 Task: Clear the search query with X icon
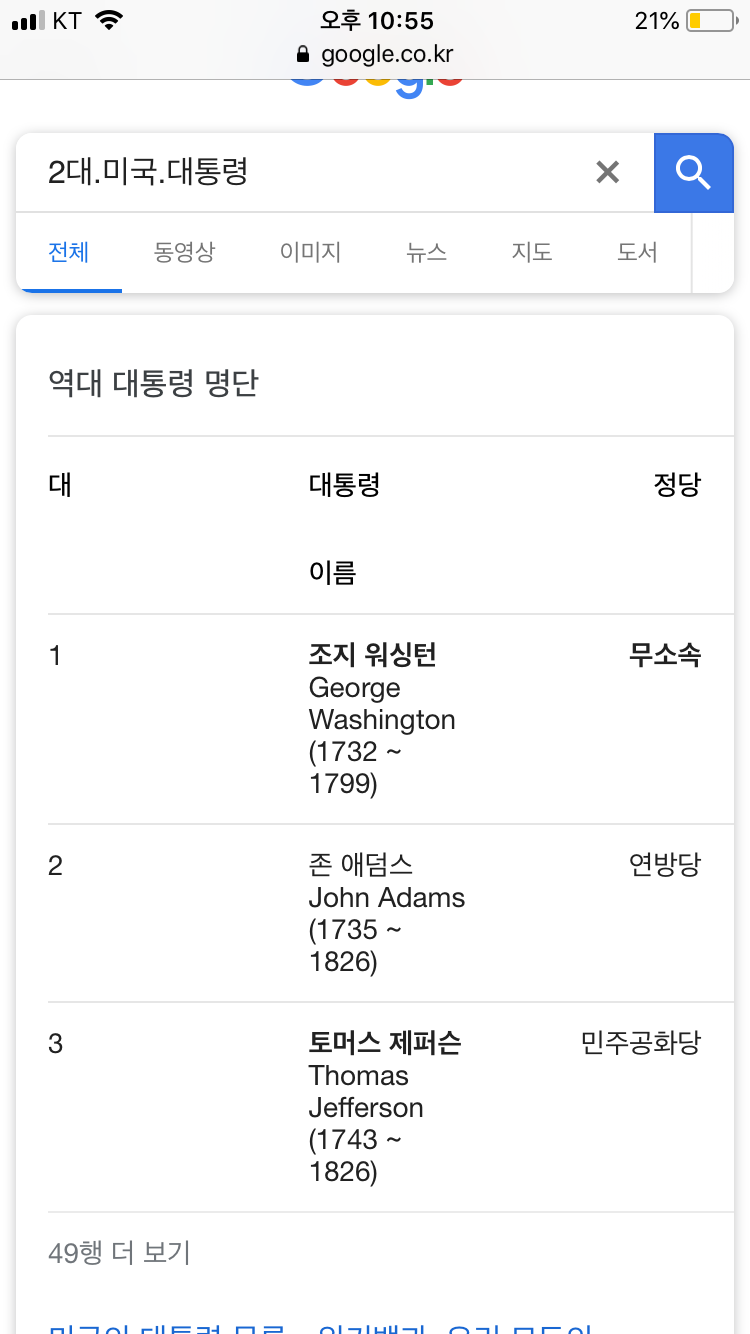[x=607, y=173]
